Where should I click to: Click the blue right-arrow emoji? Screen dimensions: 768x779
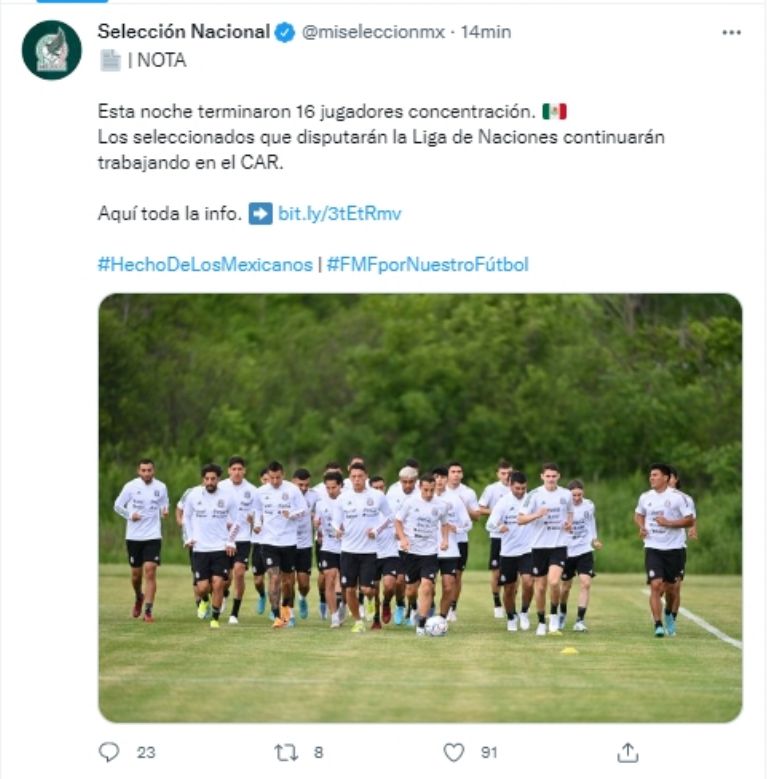click(260, 214)
